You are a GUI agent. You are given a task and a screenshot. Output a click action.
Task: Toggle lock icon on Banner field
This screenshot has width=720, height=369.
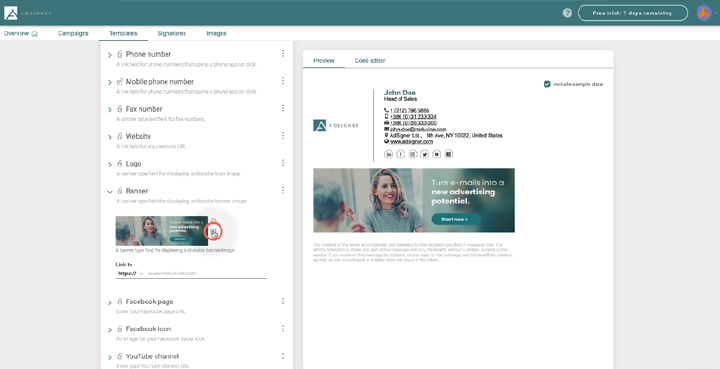[120, 190]
